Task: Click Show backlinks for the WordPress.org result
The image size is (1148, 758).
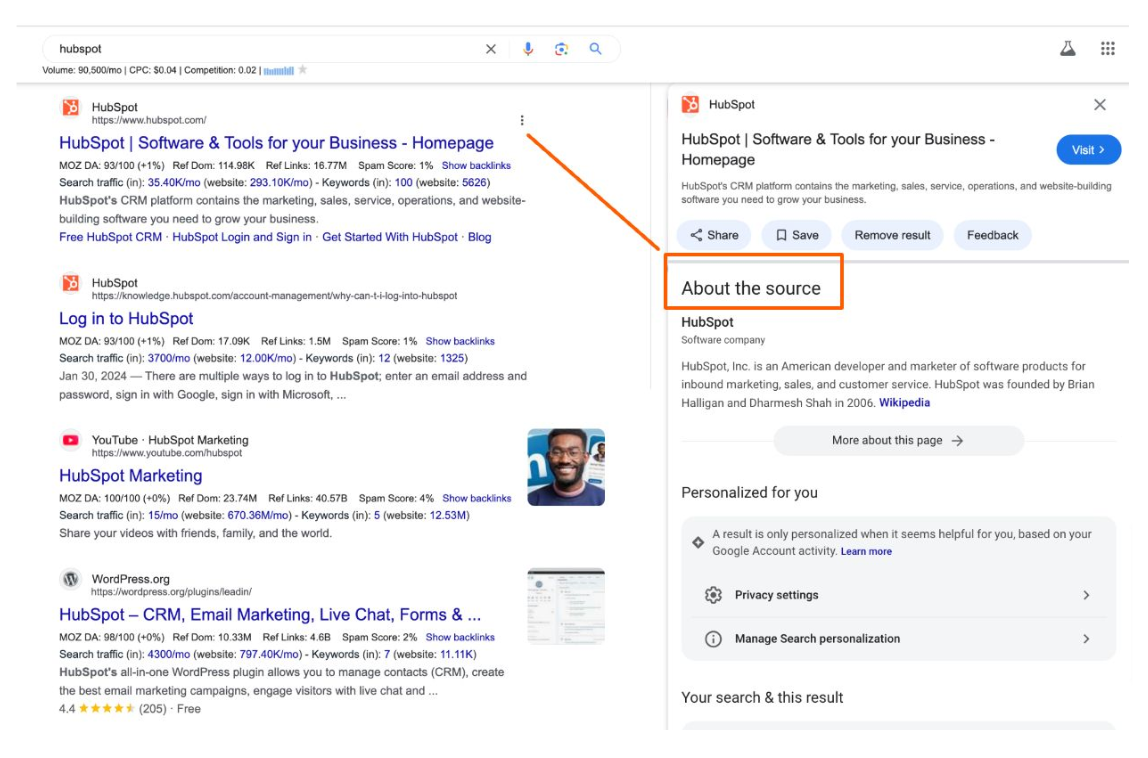Action: [460, 637]
